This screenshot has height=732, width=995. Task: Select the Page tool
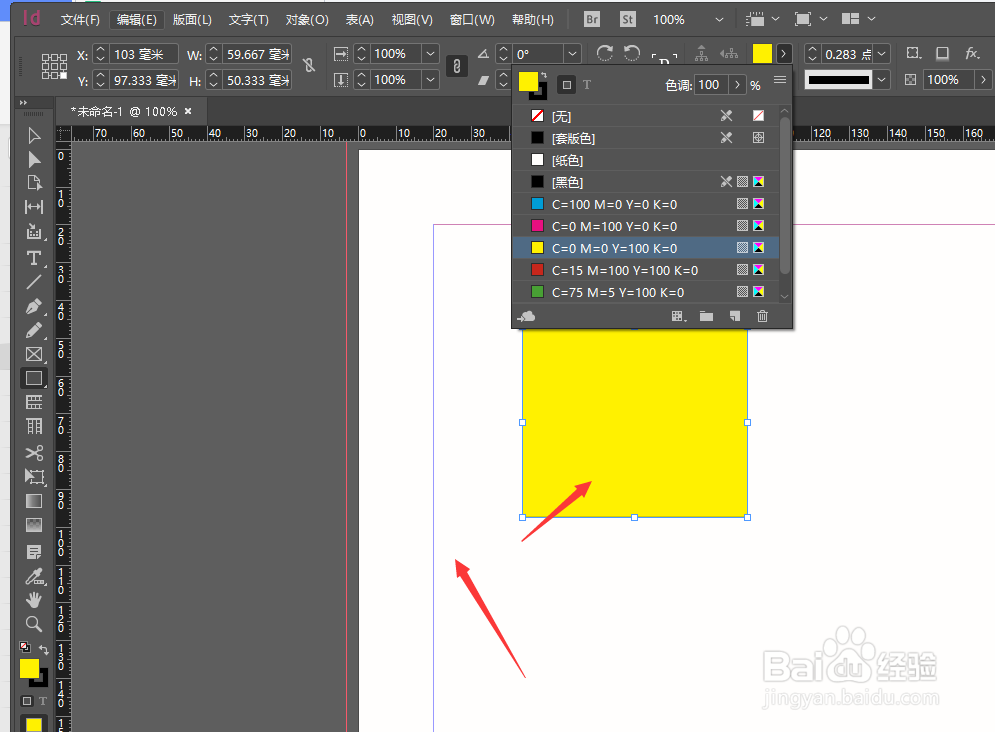[34, 183]
